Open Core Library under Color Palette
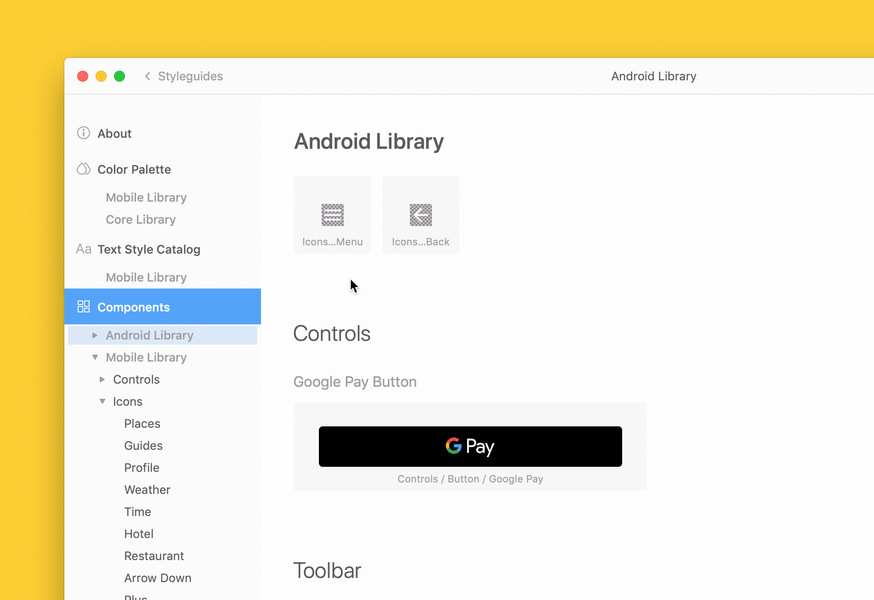This screenshot has height=600, width=874. pyautogui.click(x=140, y=219)
